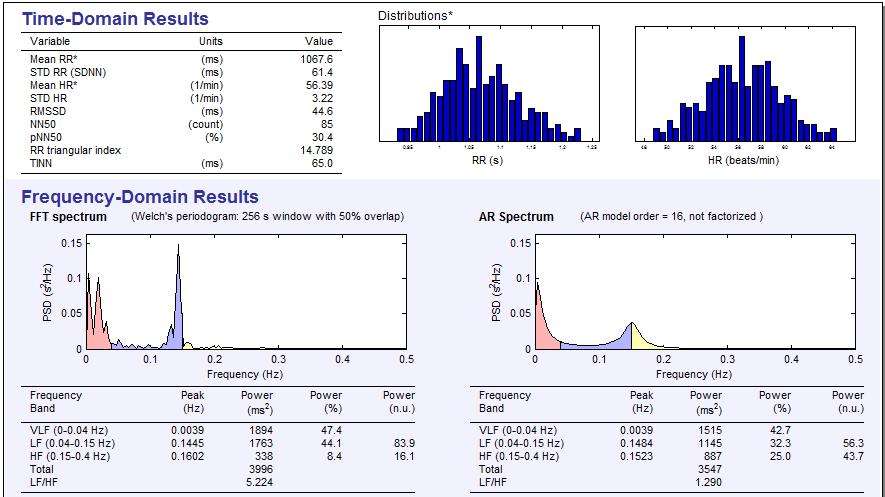Screen dimensions: 885x497
Task: Click the Distributions* label
Action: [x=413, y=16]
